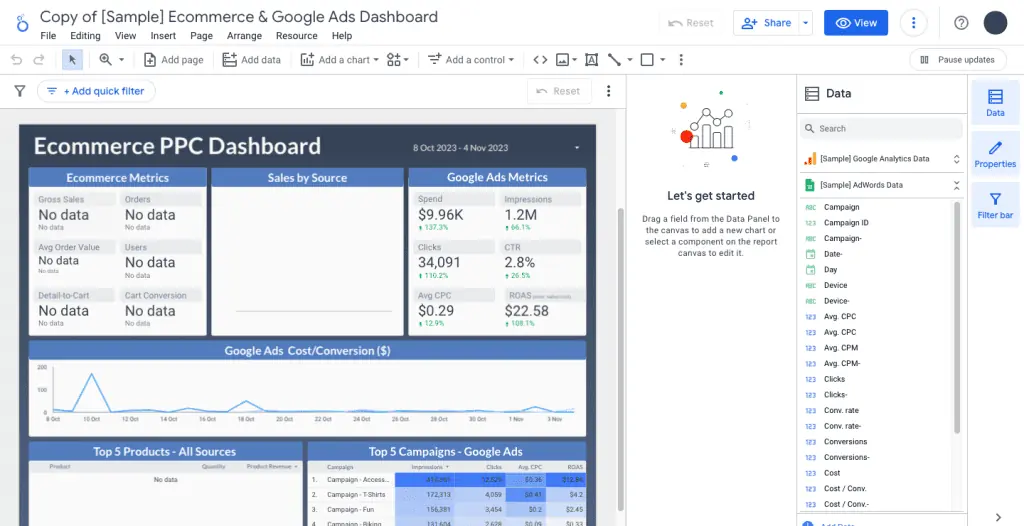Click the Share button
The image size is (1024, 526).
pyautogui.click(x=767, y=23)
